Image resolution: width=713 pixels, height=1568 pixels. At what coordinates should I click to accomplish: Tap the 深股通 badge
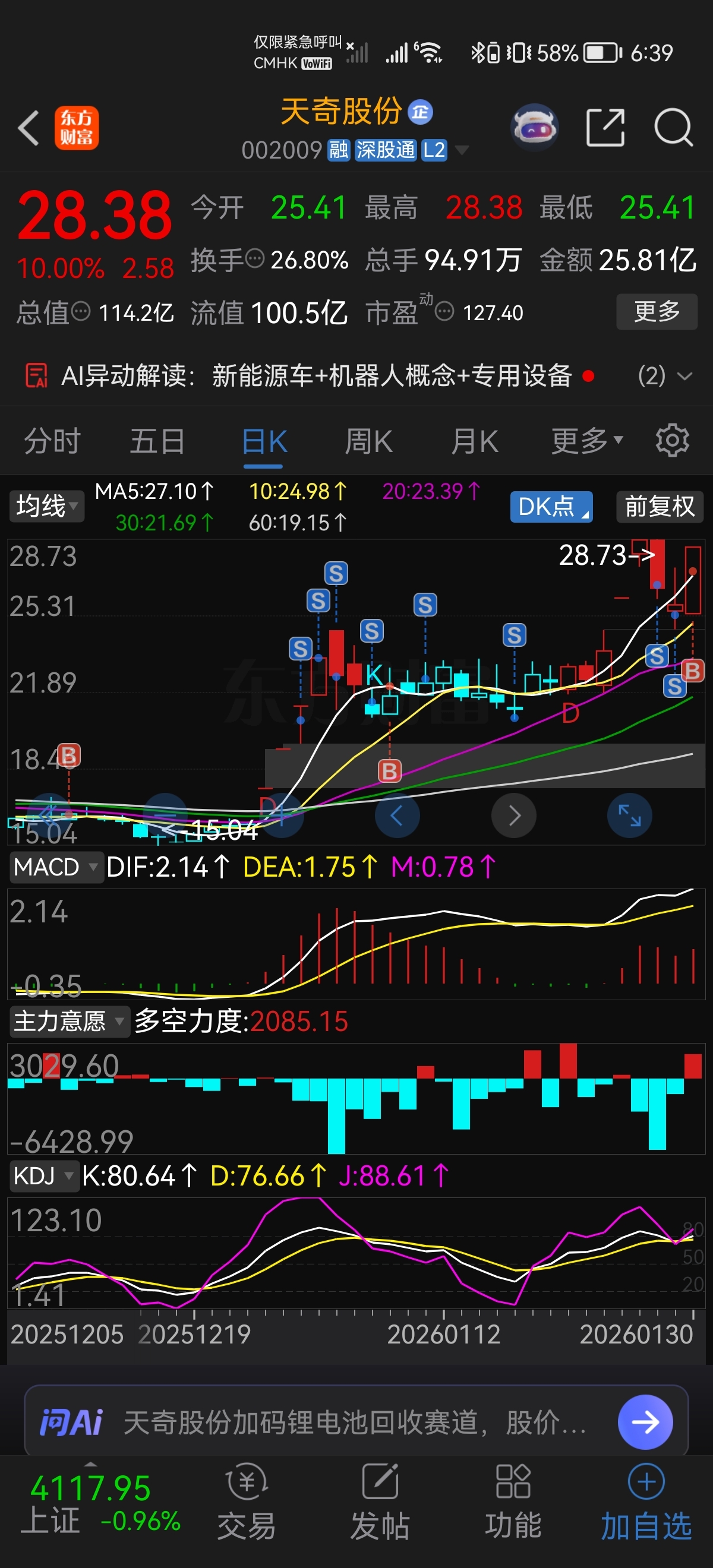[386, 150]
